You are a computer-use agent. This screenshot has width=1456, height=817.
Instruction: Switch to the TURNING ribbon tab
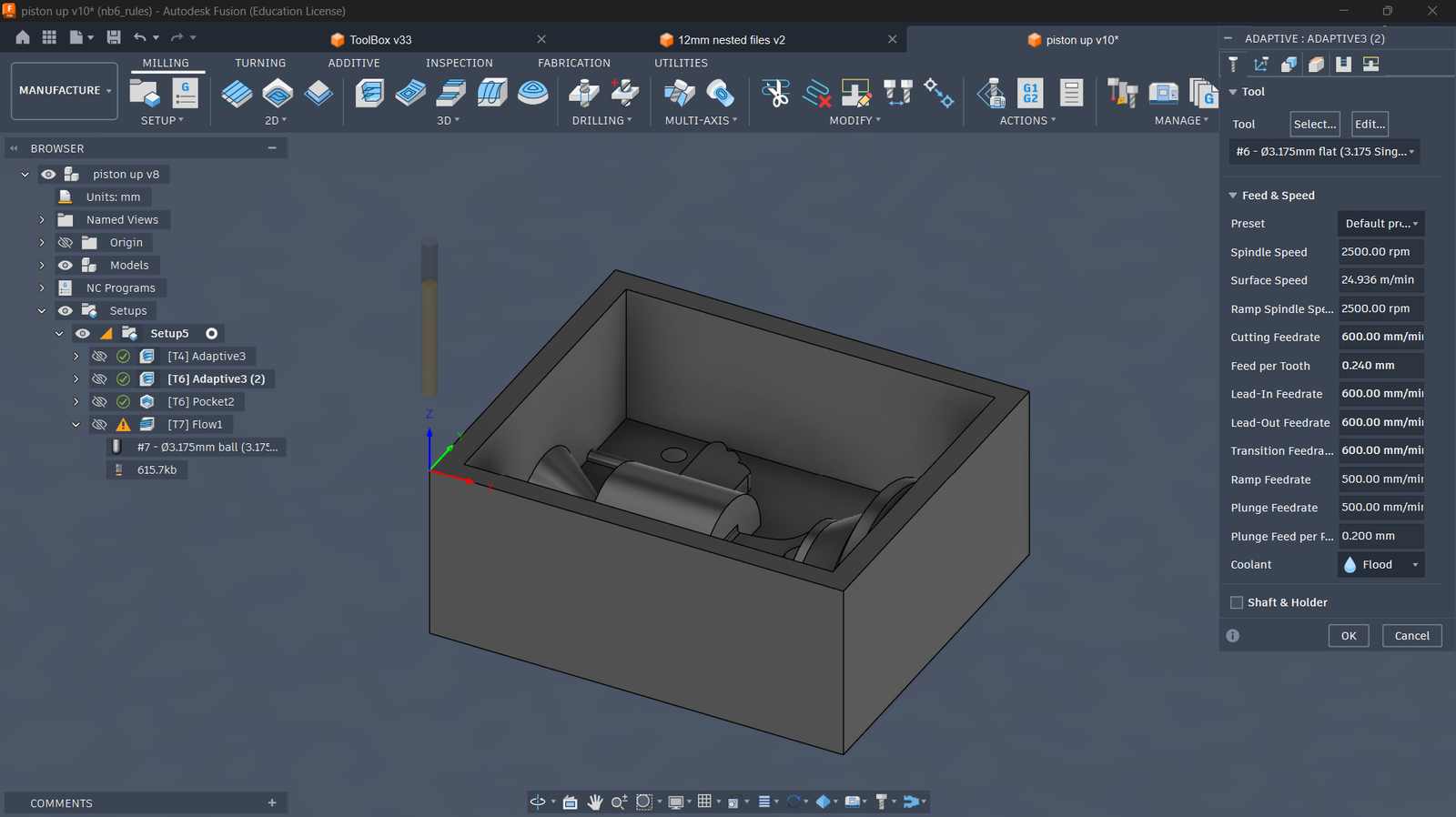coord(260,63)
